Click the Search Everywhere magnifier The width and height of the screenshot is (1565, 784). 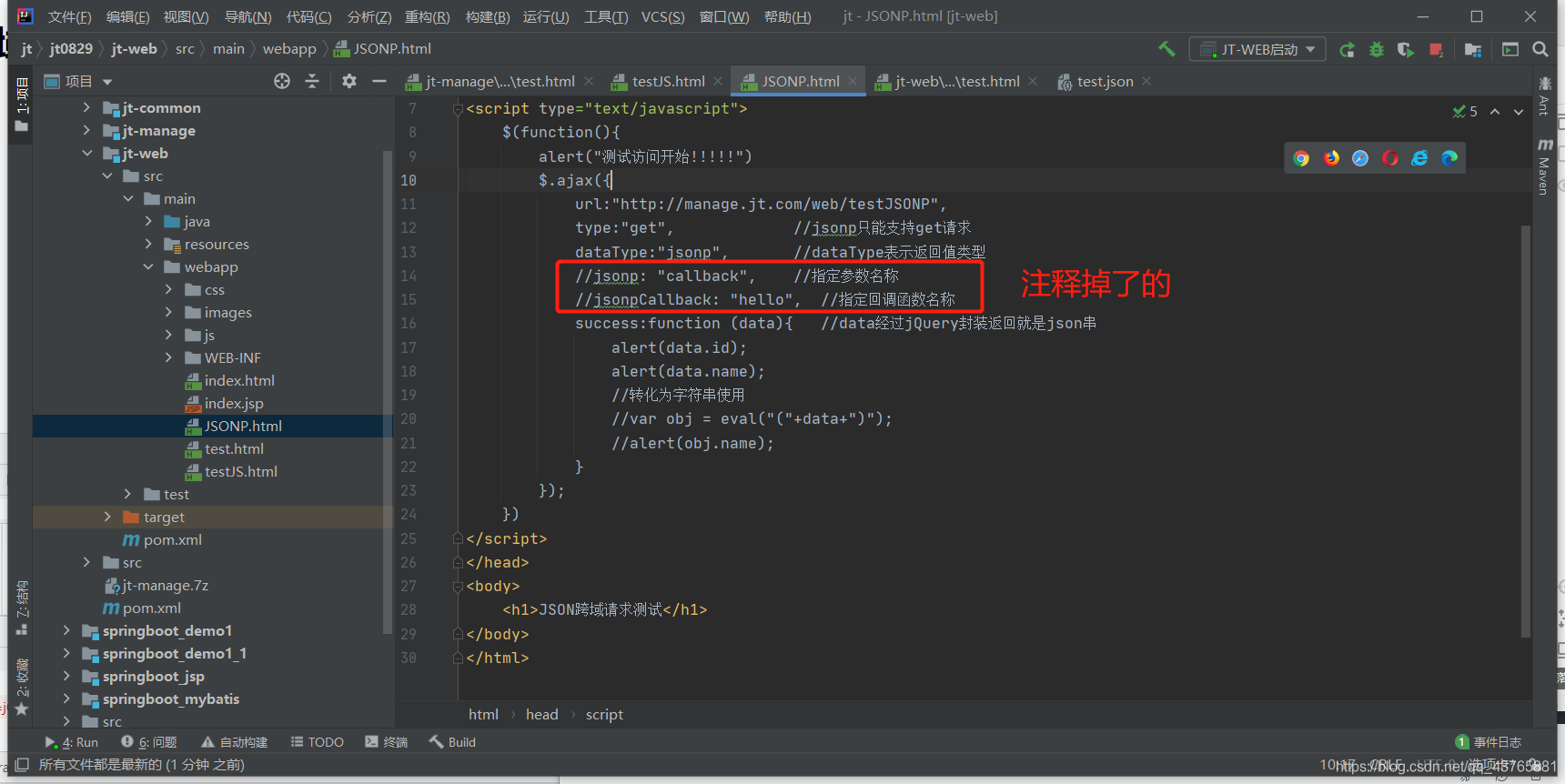[1540, 49]
